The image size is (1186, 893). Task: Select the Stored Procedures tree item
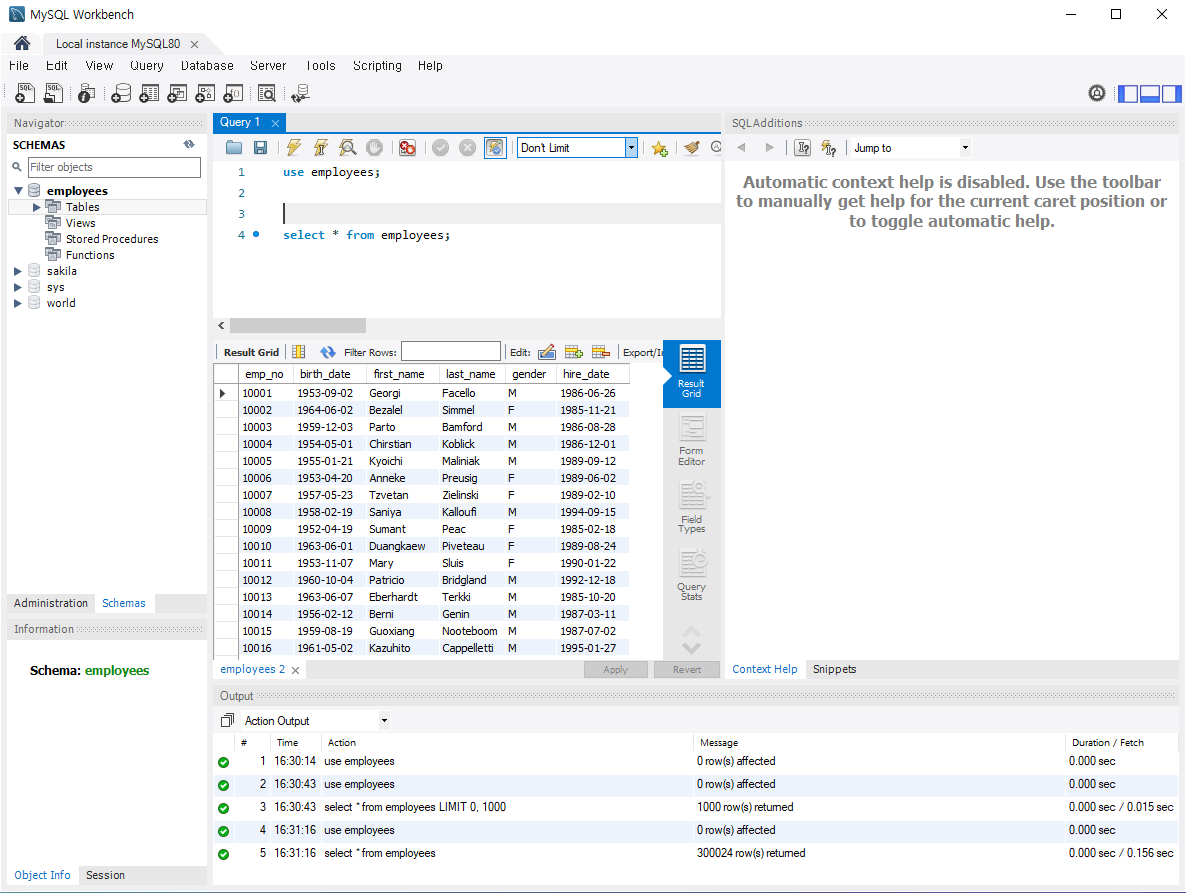pos(112,239)
